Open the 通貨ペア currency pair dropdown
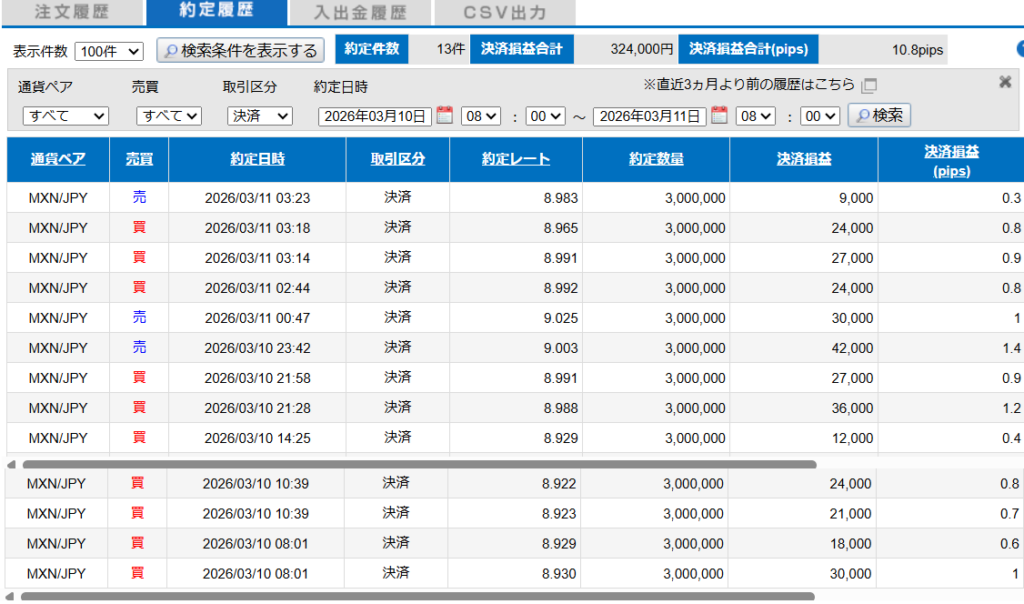The image size is (1024, 604). pyautogui.click(x=65, y=117)
